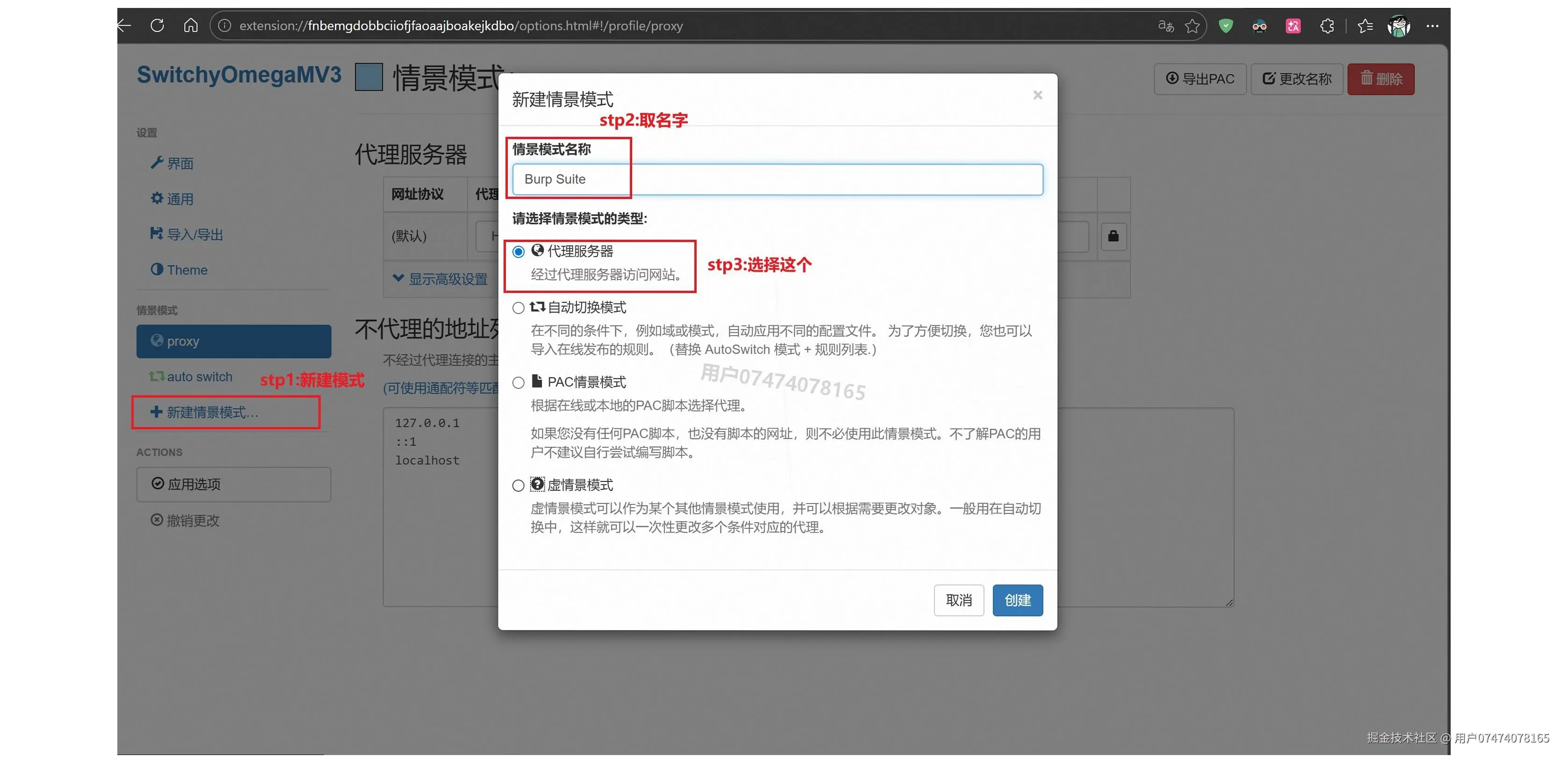Select the 自动切换模式 radio option
This screenshot has height=763, width=1568.
click(x=518, y=308)
